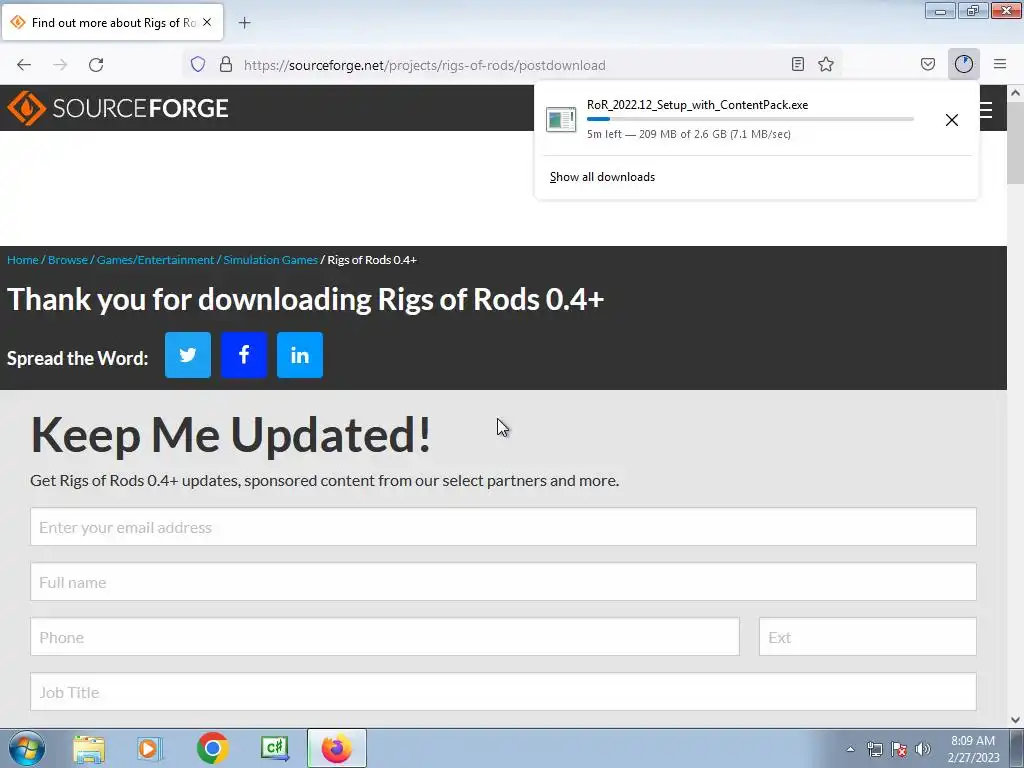Share on Facebook button
Screen dimensions: 1024x768
pos(244,355)
